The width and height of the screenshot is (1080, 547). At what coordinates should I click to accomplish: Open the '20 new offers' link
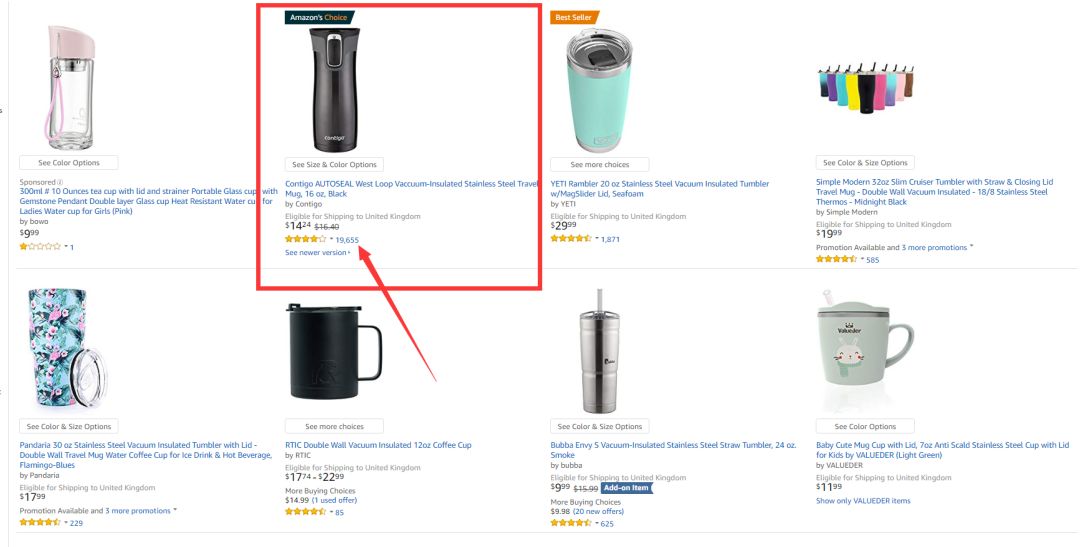(x=598, y=511)
